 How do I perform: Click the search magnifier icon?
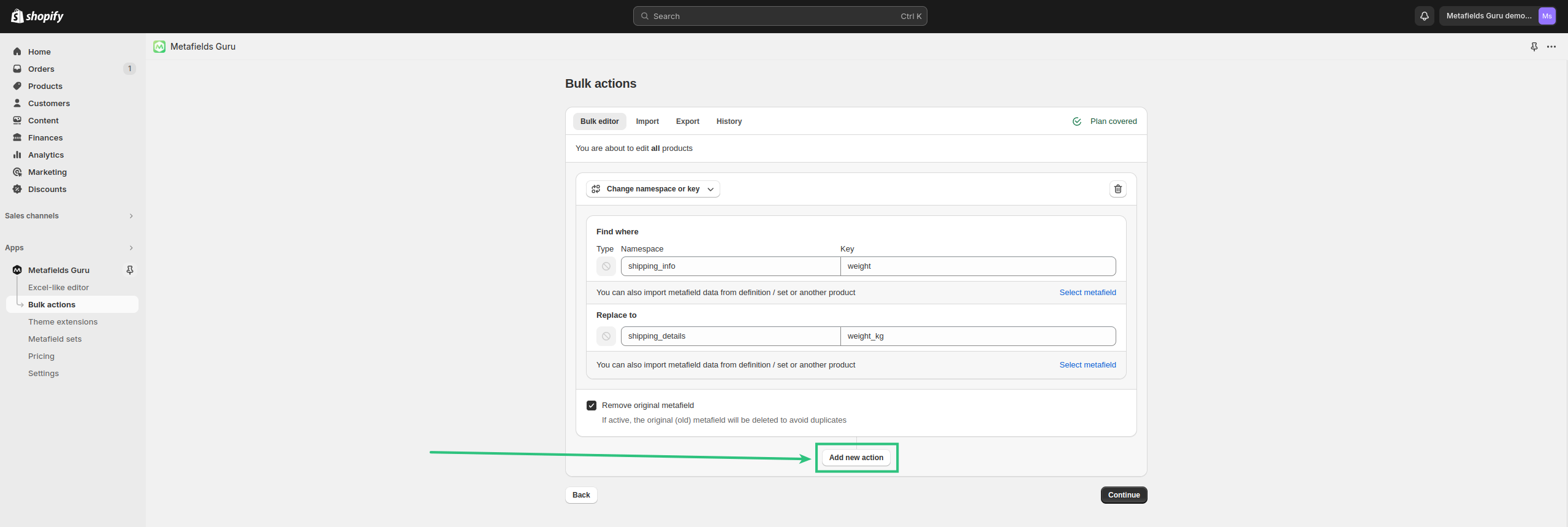coord(645,16)
